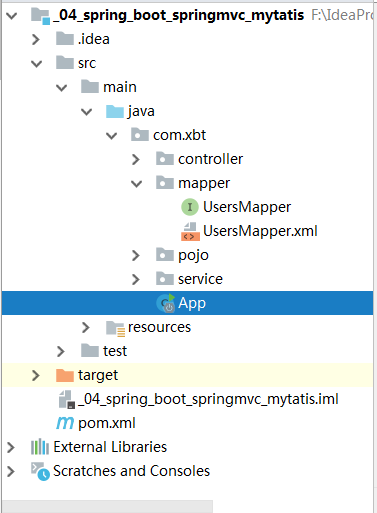Click the .idea folder icon
This screenshot has width=377, height=513.
click(x=65, y=39)
